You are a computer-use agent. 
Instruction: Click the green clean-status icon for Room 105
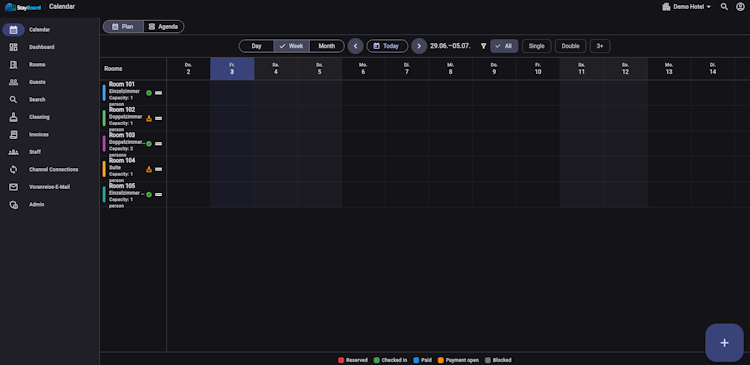click(x=149, y=194)
